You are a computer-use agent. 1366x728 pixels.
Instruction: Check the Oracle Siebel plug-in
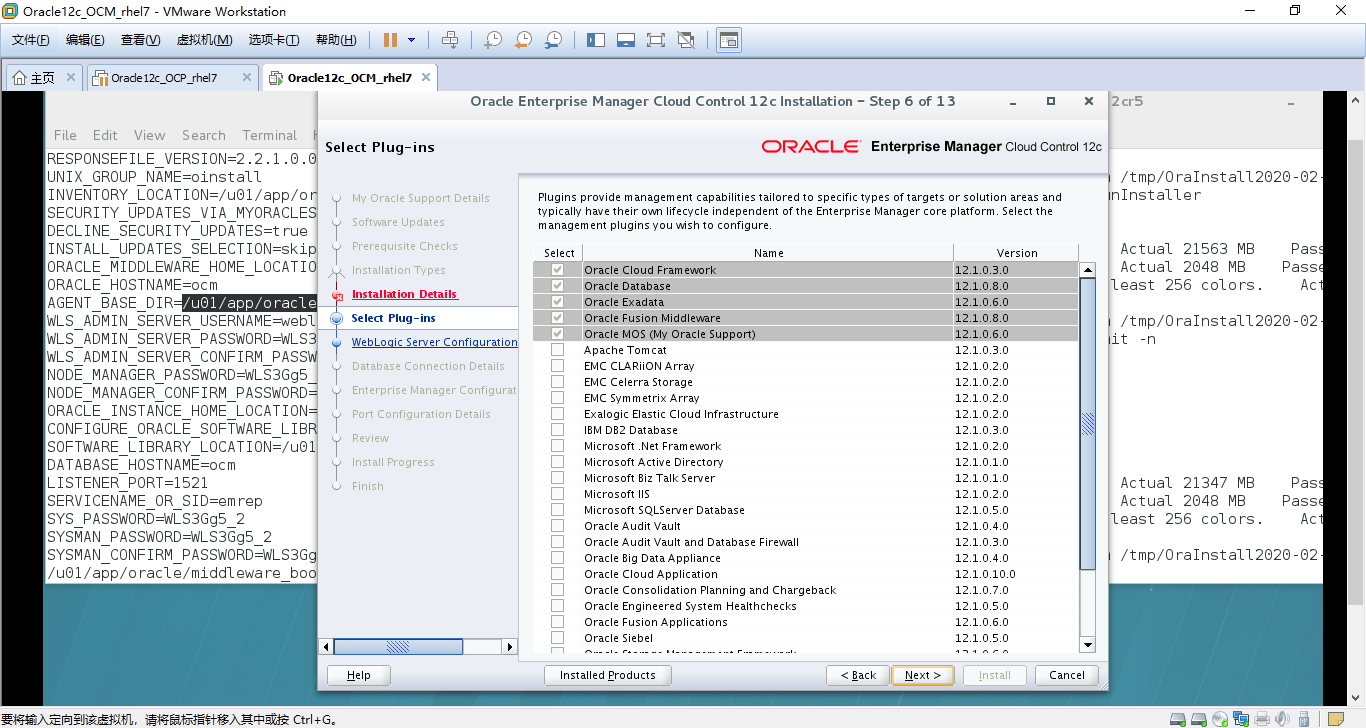(x=557, y=638)
